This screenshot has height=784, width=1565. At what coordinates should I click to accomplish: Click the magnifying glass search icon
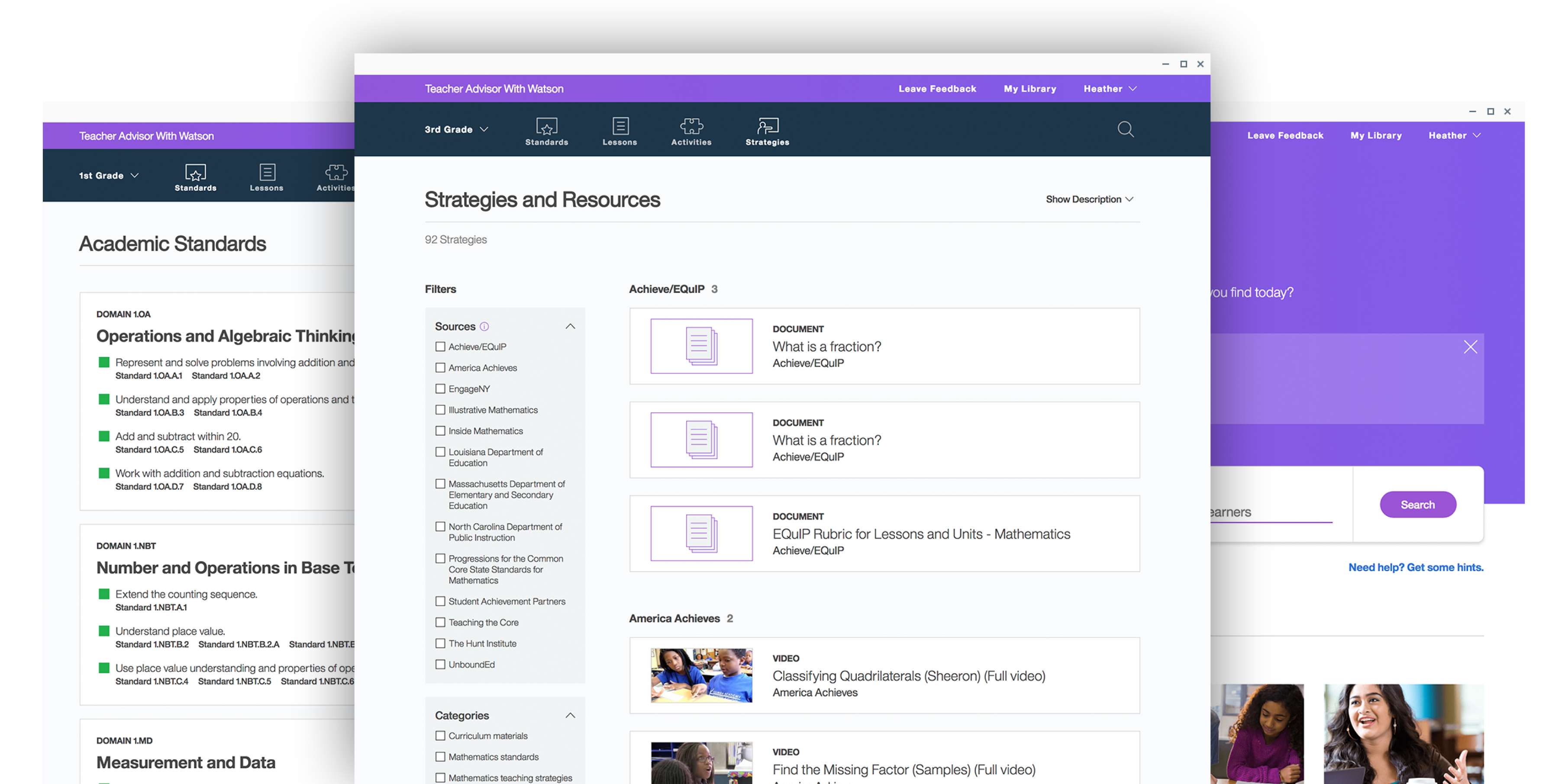tap(1125, 129)
